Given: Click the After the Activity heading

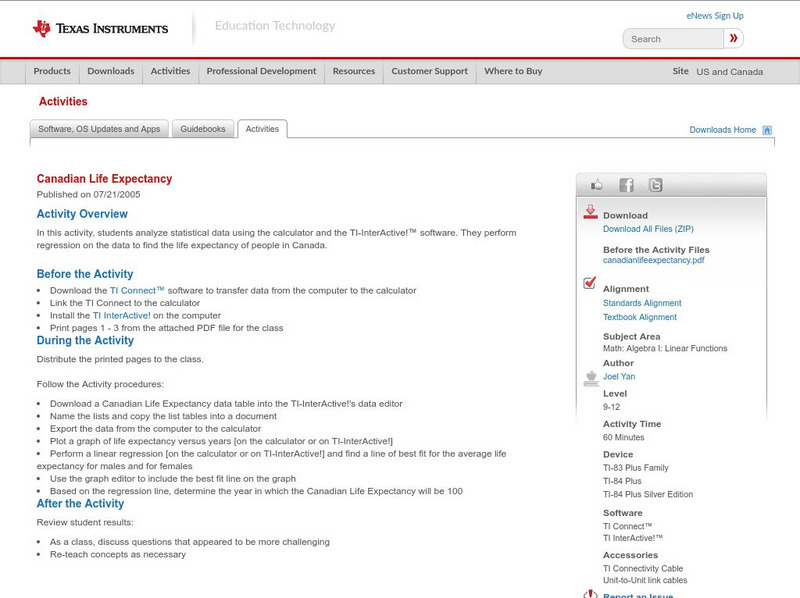Looking at the screenshot, I should point(80,504).
